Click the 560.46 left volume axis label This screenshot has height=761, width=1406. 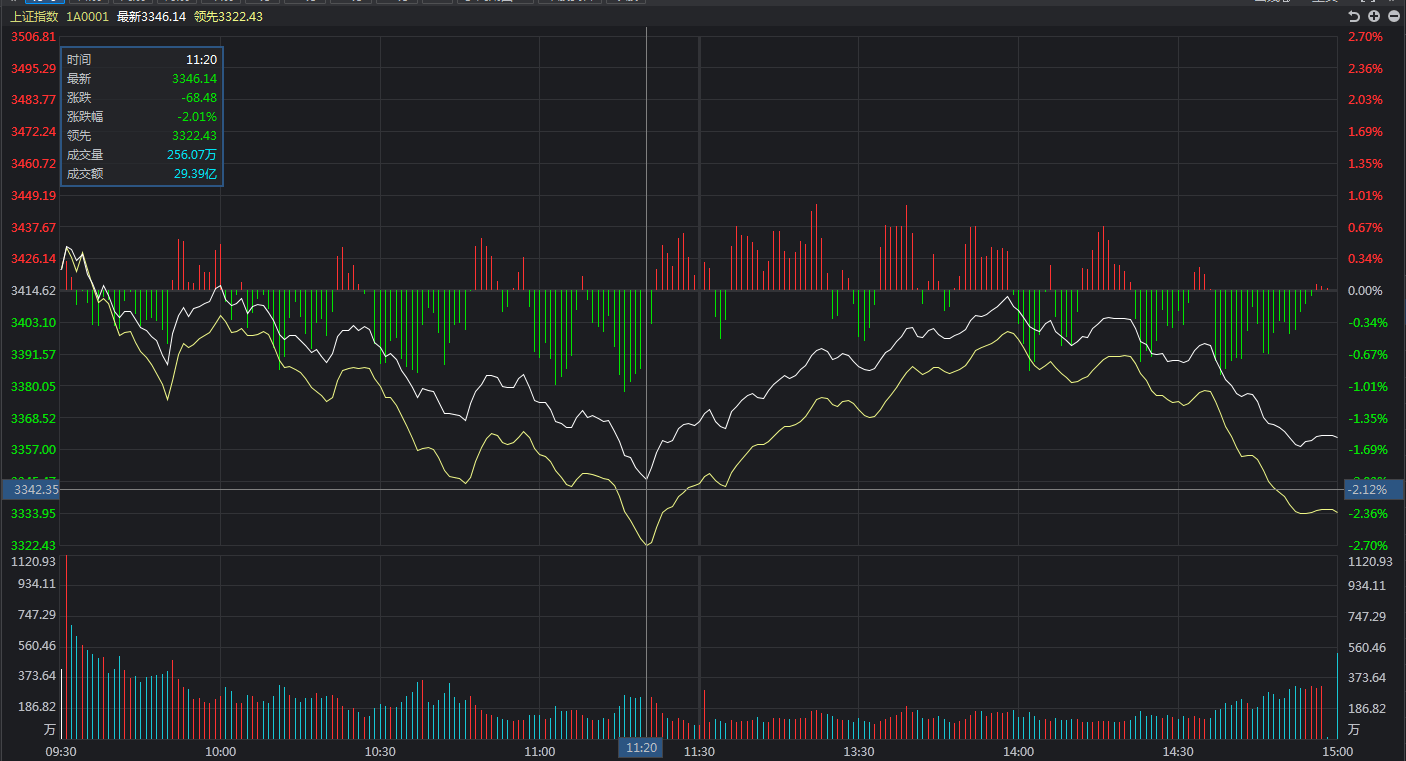click(37, 647)
